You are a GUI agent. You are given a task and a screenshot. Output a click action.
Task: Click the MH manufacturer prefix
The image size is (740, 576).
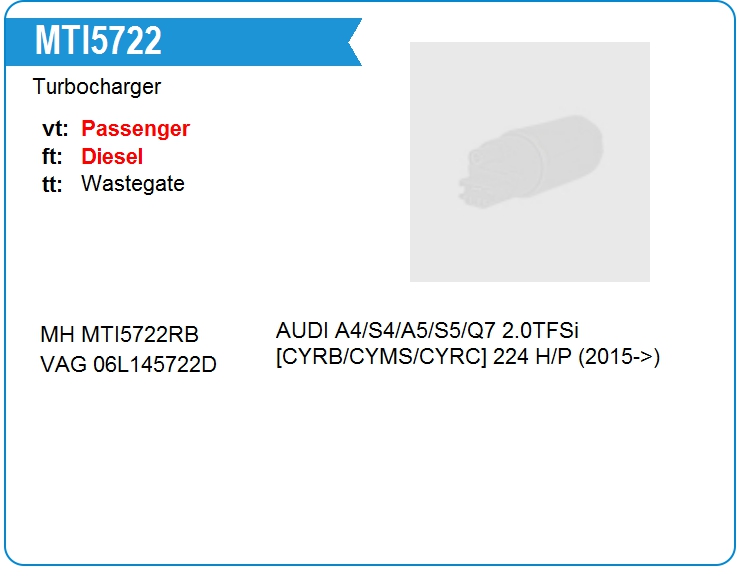[x=56, y=335]
